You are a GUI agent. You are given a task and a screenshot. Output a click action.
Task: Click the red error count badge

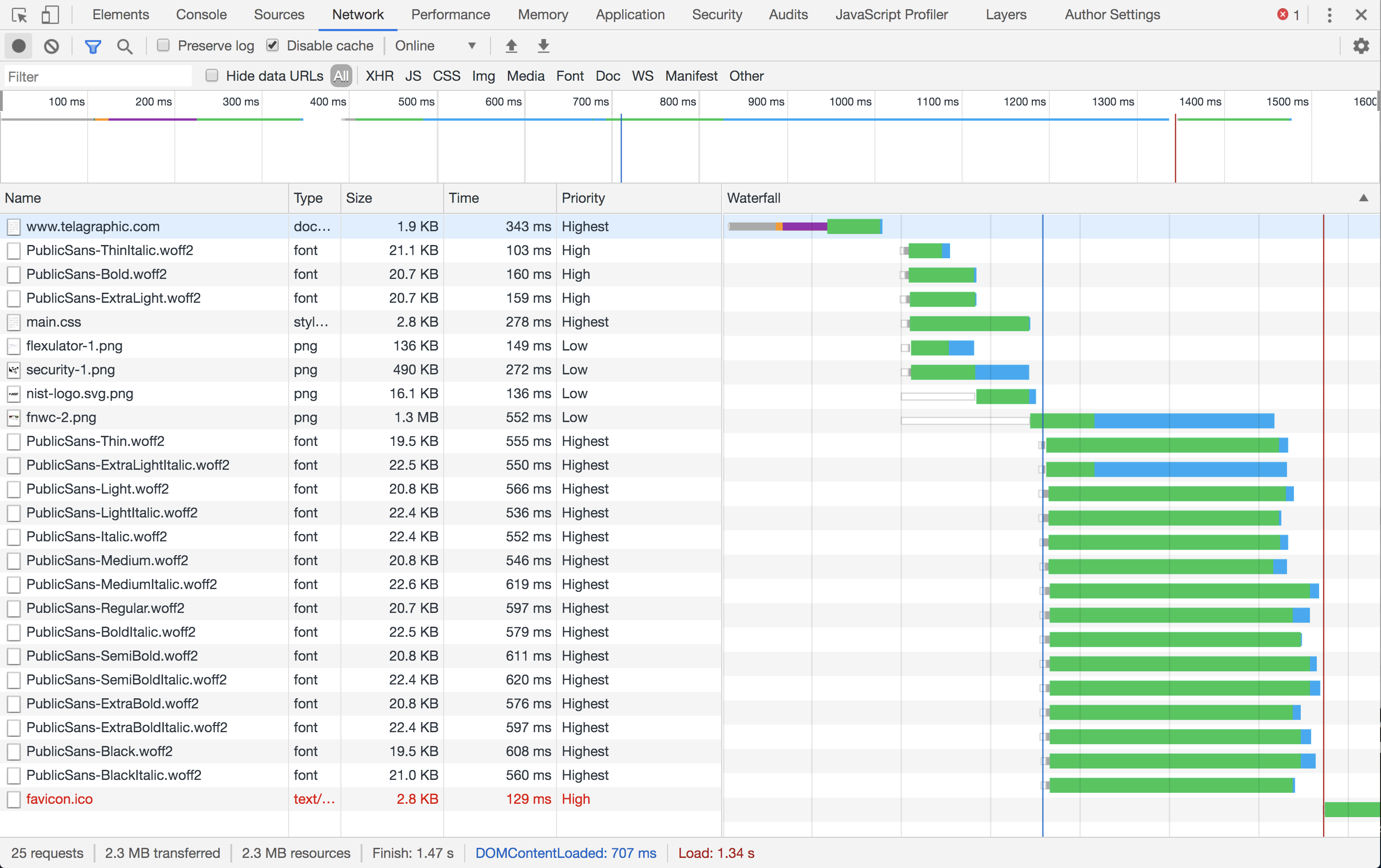pos(1288,15)
